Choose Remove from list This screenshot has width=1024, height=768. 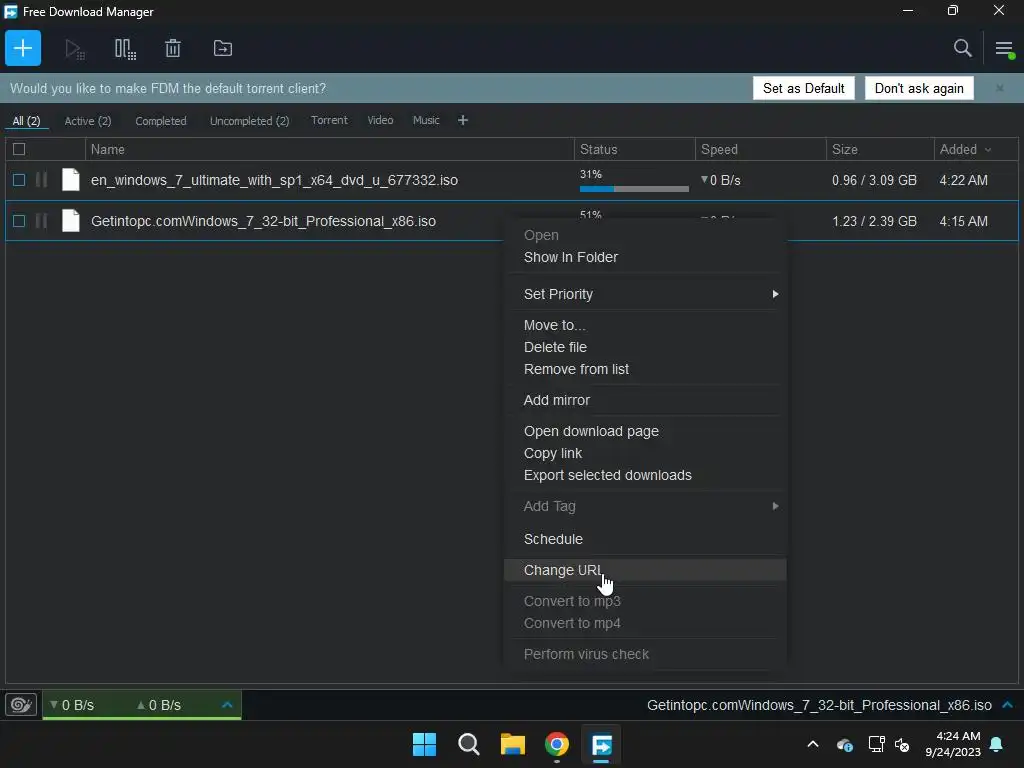tap(645, 370)
